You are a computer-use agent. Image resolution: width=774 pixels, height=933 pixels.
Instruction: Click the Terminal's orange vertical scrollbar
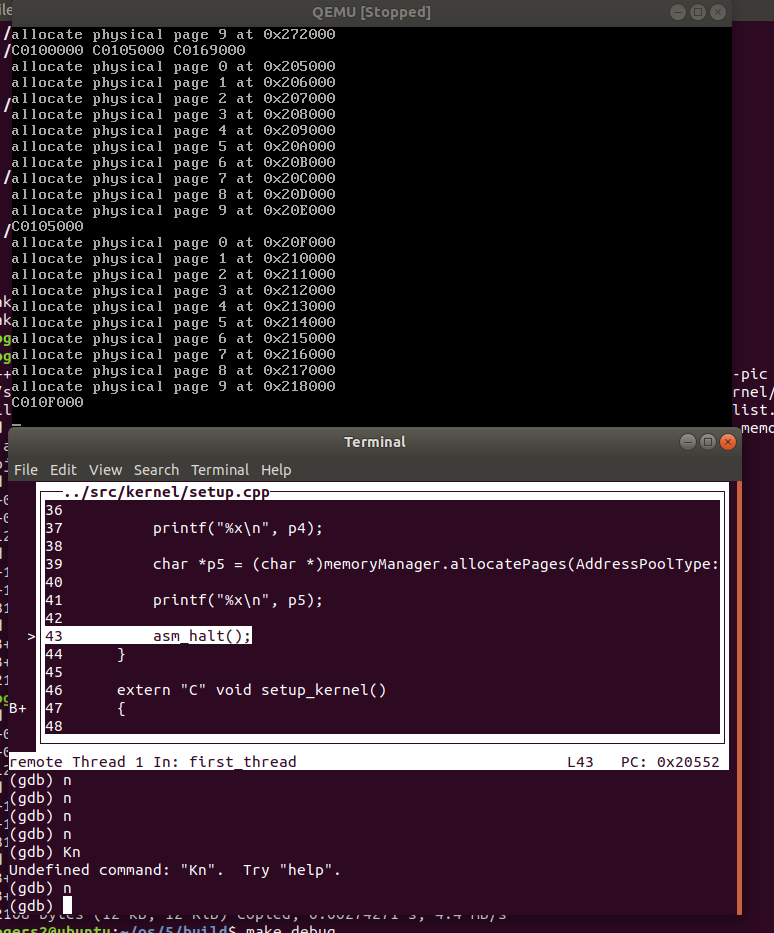pyautogui.click(x=739, y=700)
